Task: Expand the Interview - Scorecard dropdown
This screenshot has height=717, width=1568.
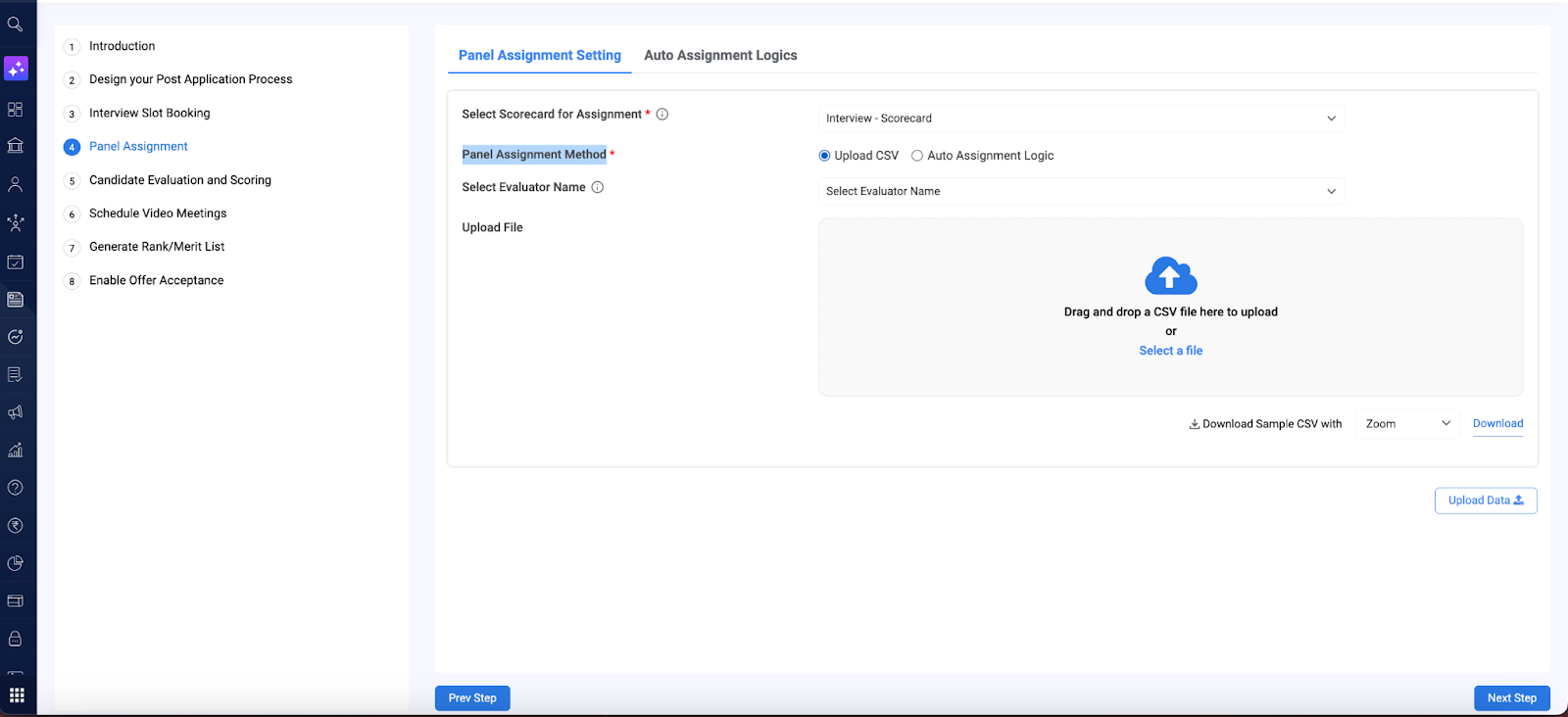Action: (x=1081, y=119)
